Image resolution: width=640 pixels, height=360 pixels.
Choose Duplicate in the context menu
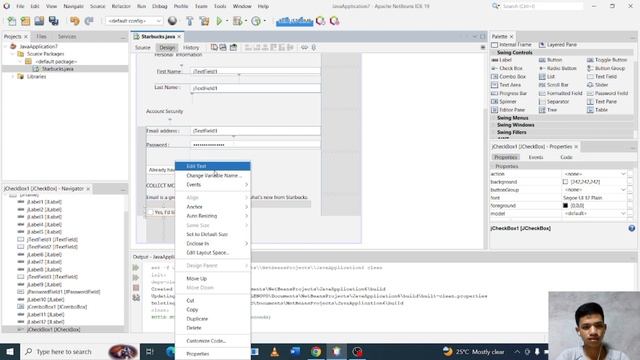(x=213, y=318)
